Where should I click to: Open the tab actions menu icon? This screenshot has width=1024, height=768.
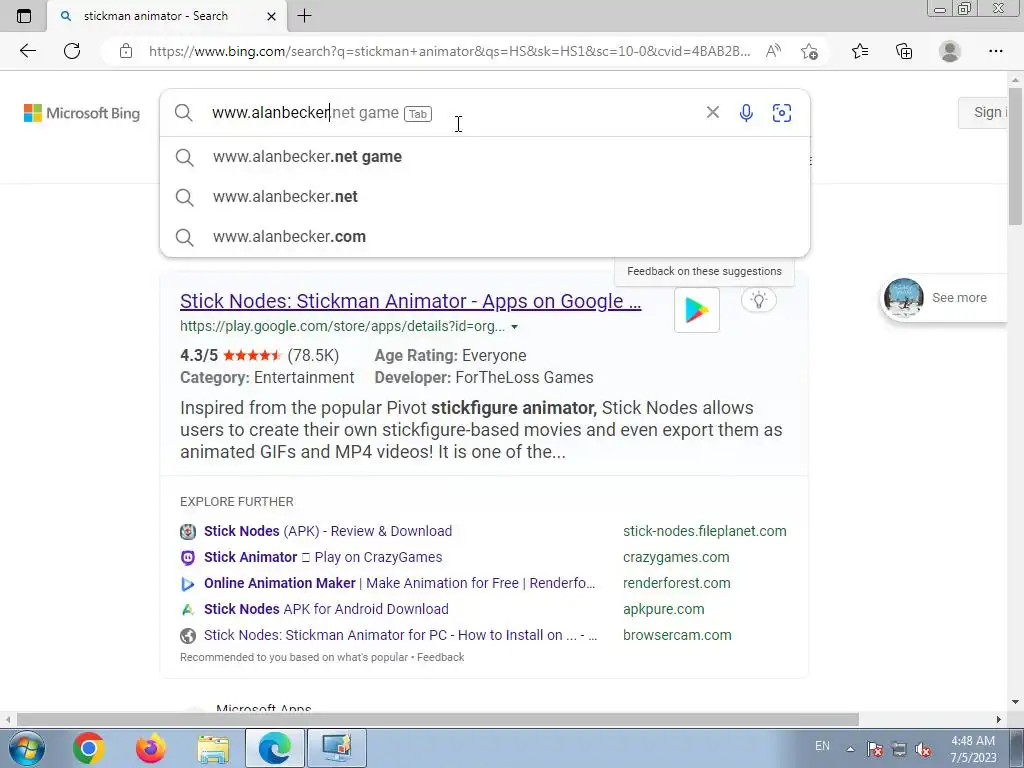click(x=24, y=16)
